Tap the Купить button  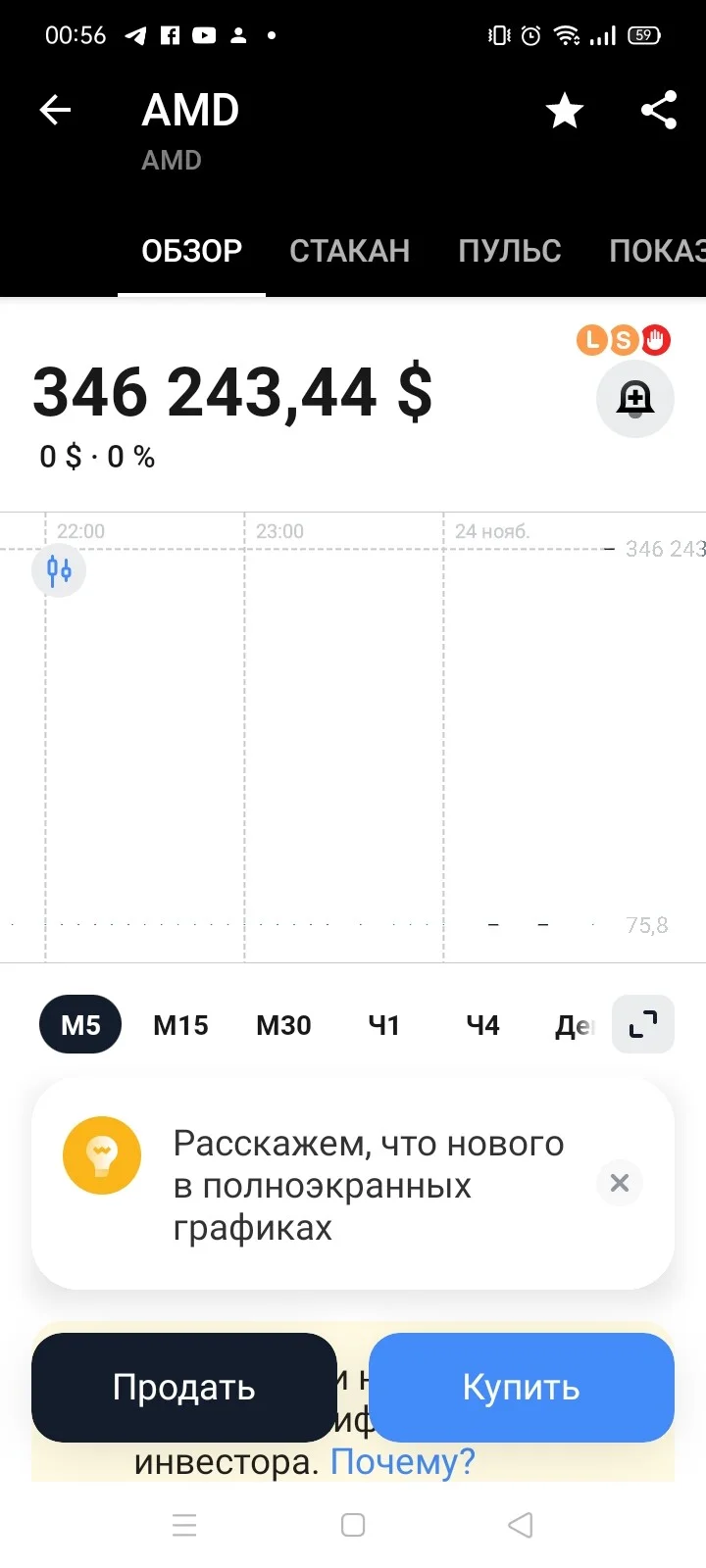point(522,1388)
